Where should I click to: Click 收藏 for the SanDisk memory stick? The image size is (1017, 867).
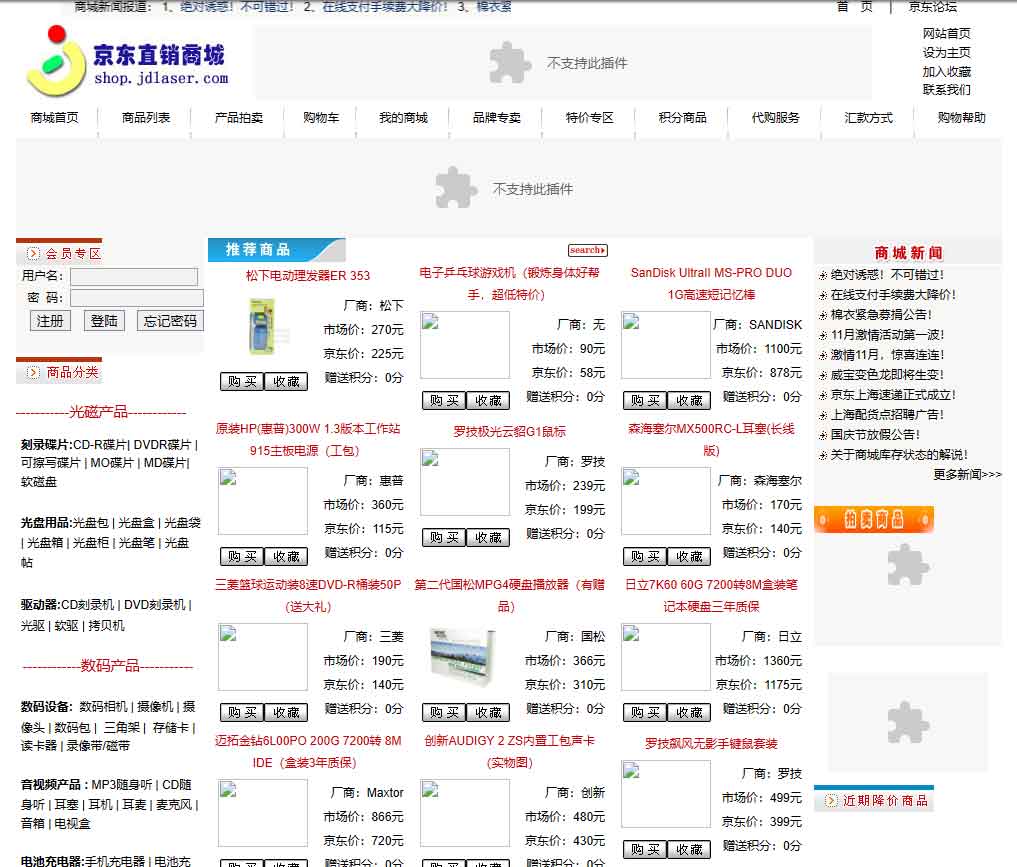(689, 401)
